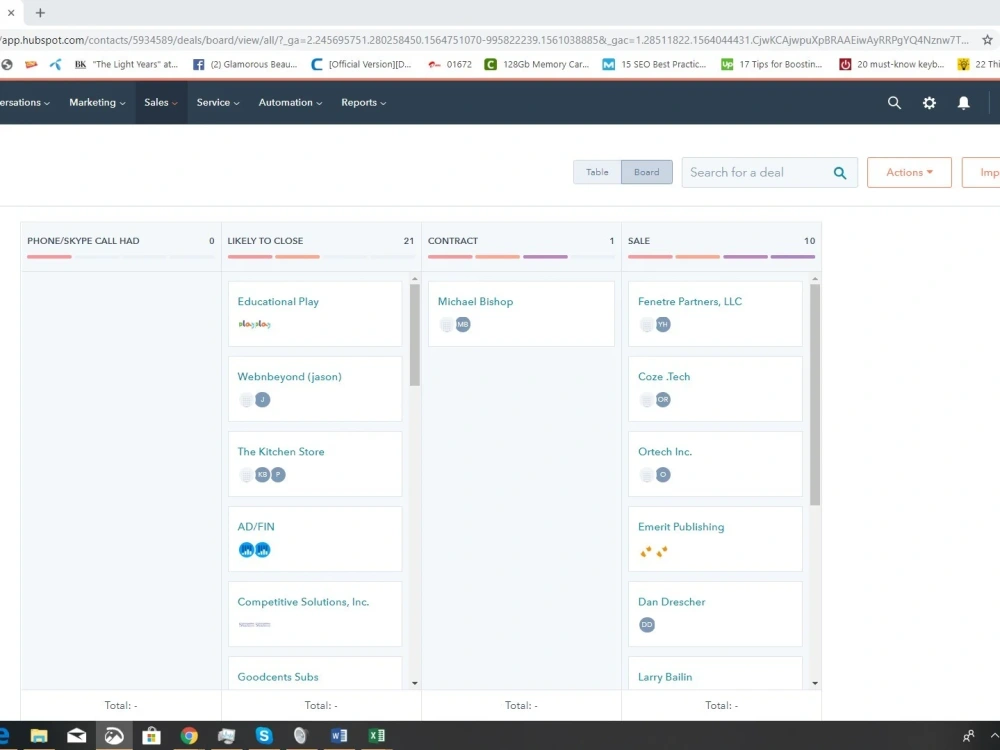Expand the Service menu
The width and height of the screenshot is (1000, 750).
pyautogui.click(x=217, y=103)
